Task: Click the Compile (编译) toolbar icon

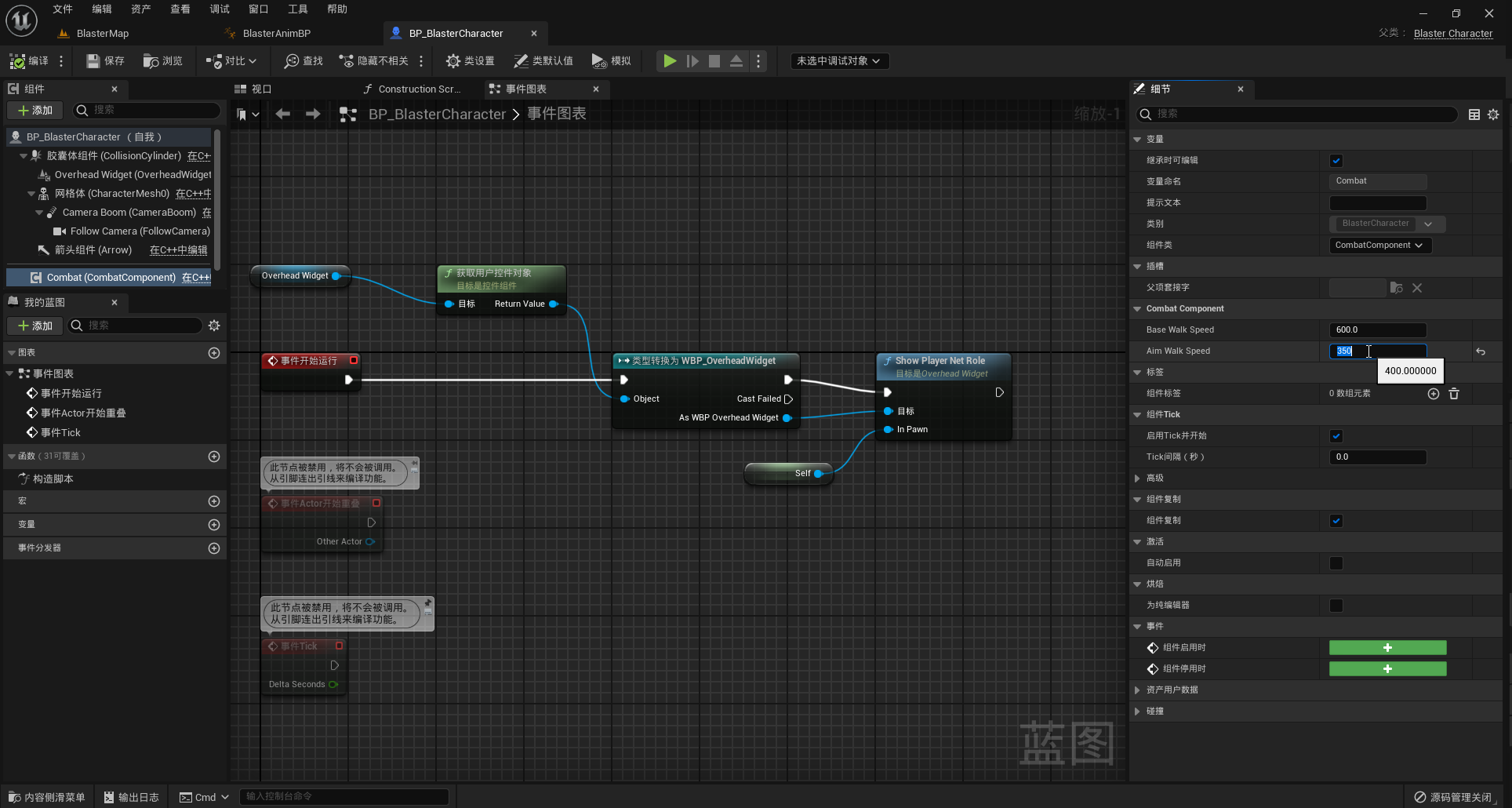Action: click(x=28, y=61)
